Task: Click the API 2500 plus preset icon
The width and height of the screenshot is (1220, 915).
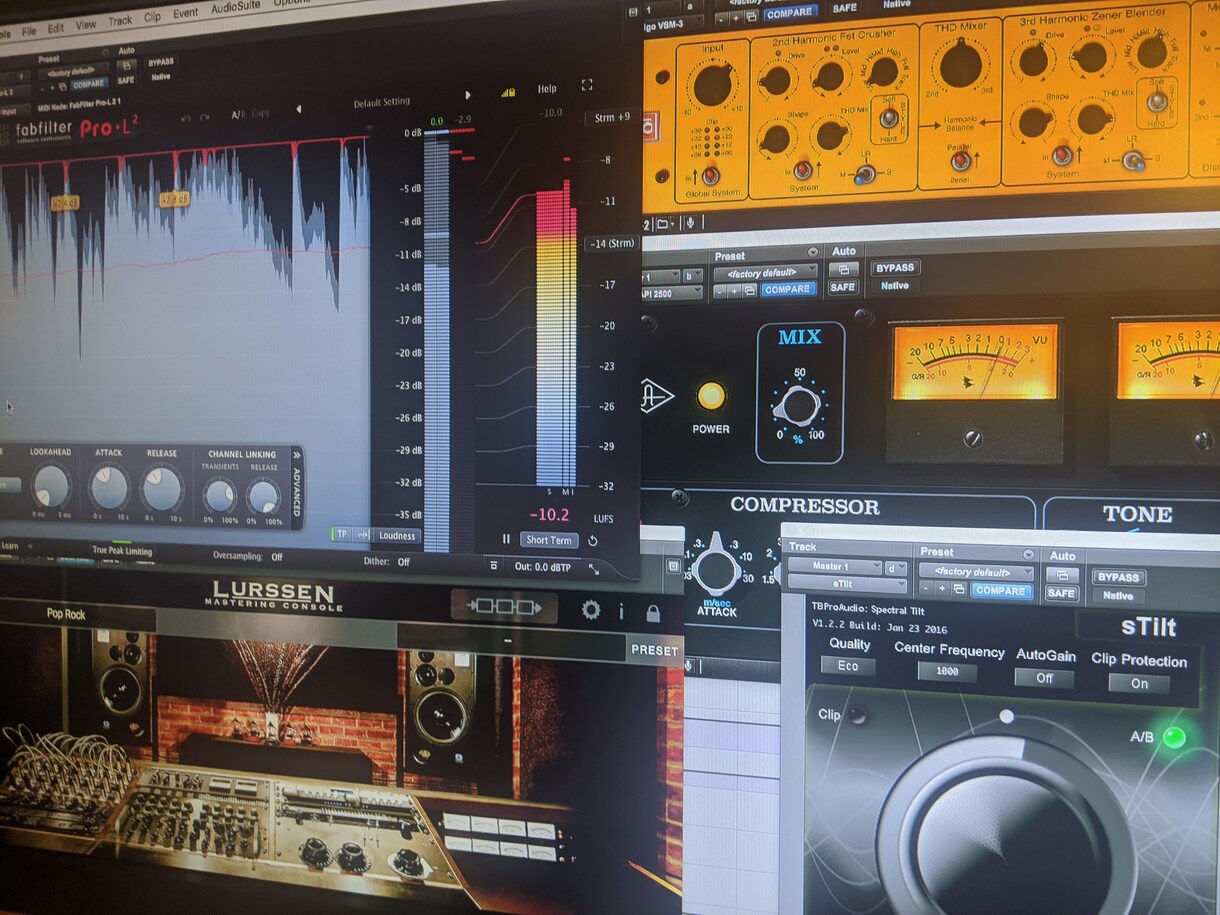Action: [734, 290]
